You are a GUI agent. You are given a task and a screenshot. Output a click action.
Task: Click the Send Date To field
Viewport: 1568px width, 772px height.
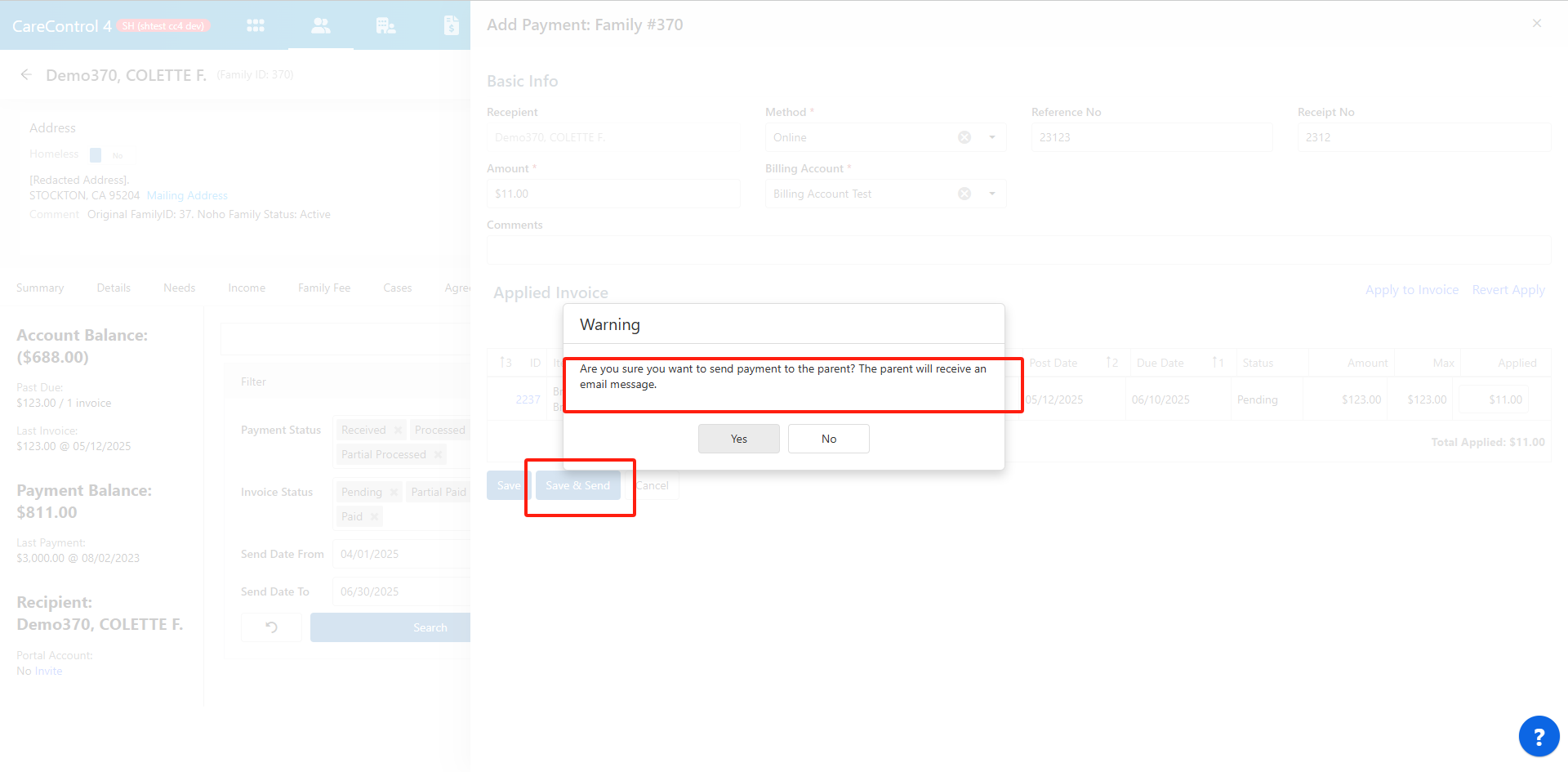[x=401, y=591]
